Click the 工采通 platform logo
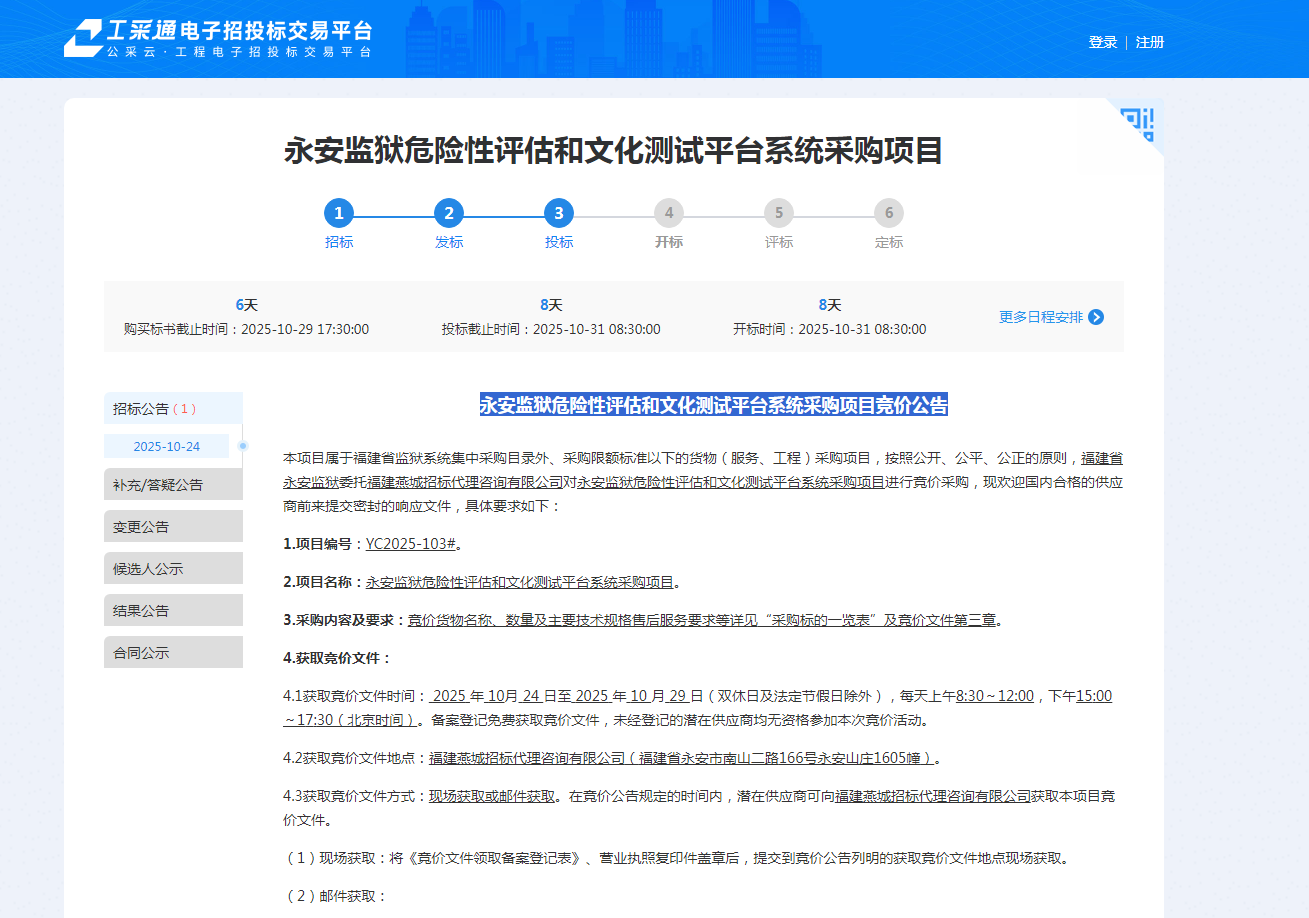1309x918 pixels. 218,38
